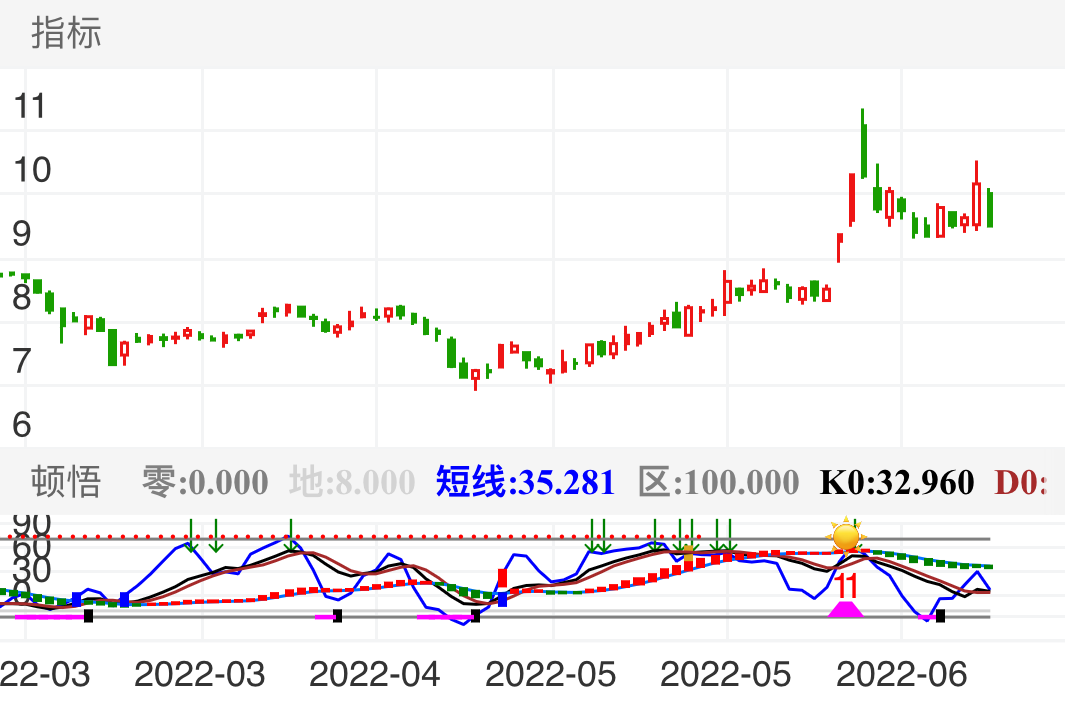Click the 区:100.000 legend value
The width and height of the screenshot is (1065, 708).
pyautogui.click(x=716, y=482)
